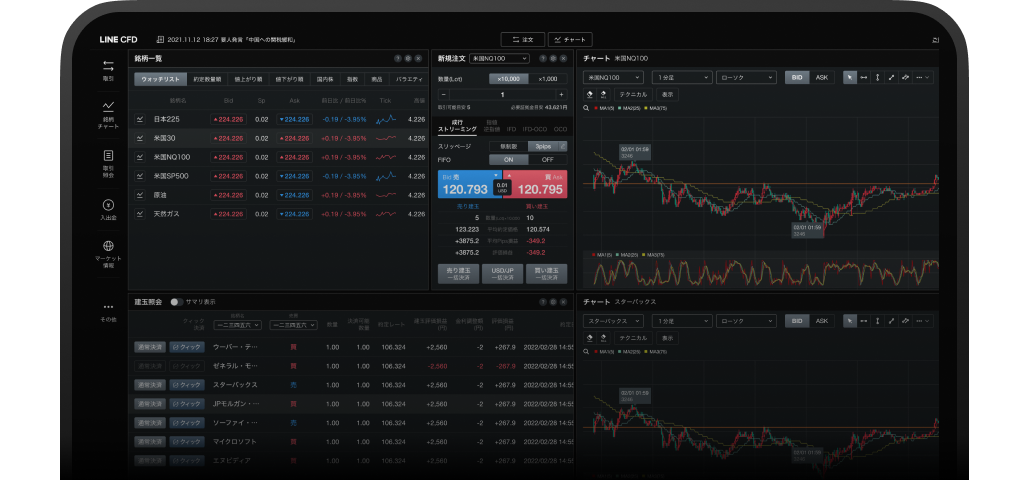1029x480 pixels.
Task: Open その他 three-dots menu in sidebar
Action: (x=108, y=311)
